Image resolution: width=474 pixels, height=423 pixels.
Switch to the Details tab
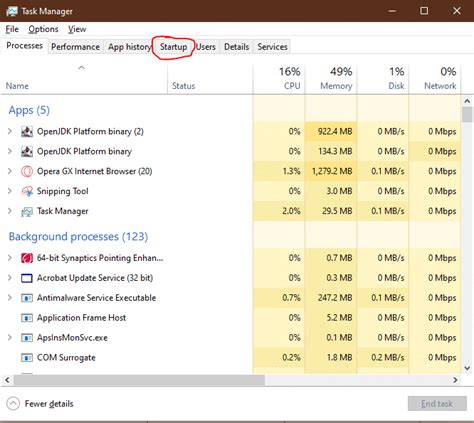[x=237, y=47]
